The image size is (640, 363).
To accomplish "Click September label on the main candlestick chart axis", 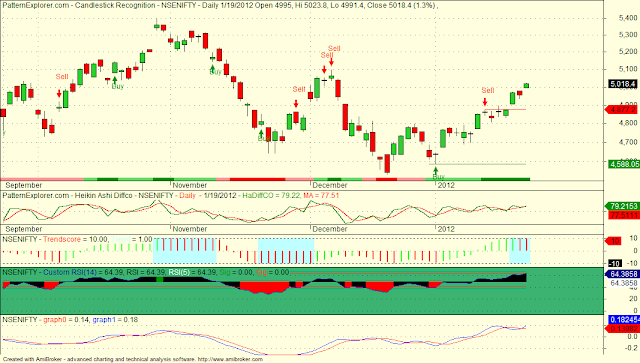I will coord(24,185).
